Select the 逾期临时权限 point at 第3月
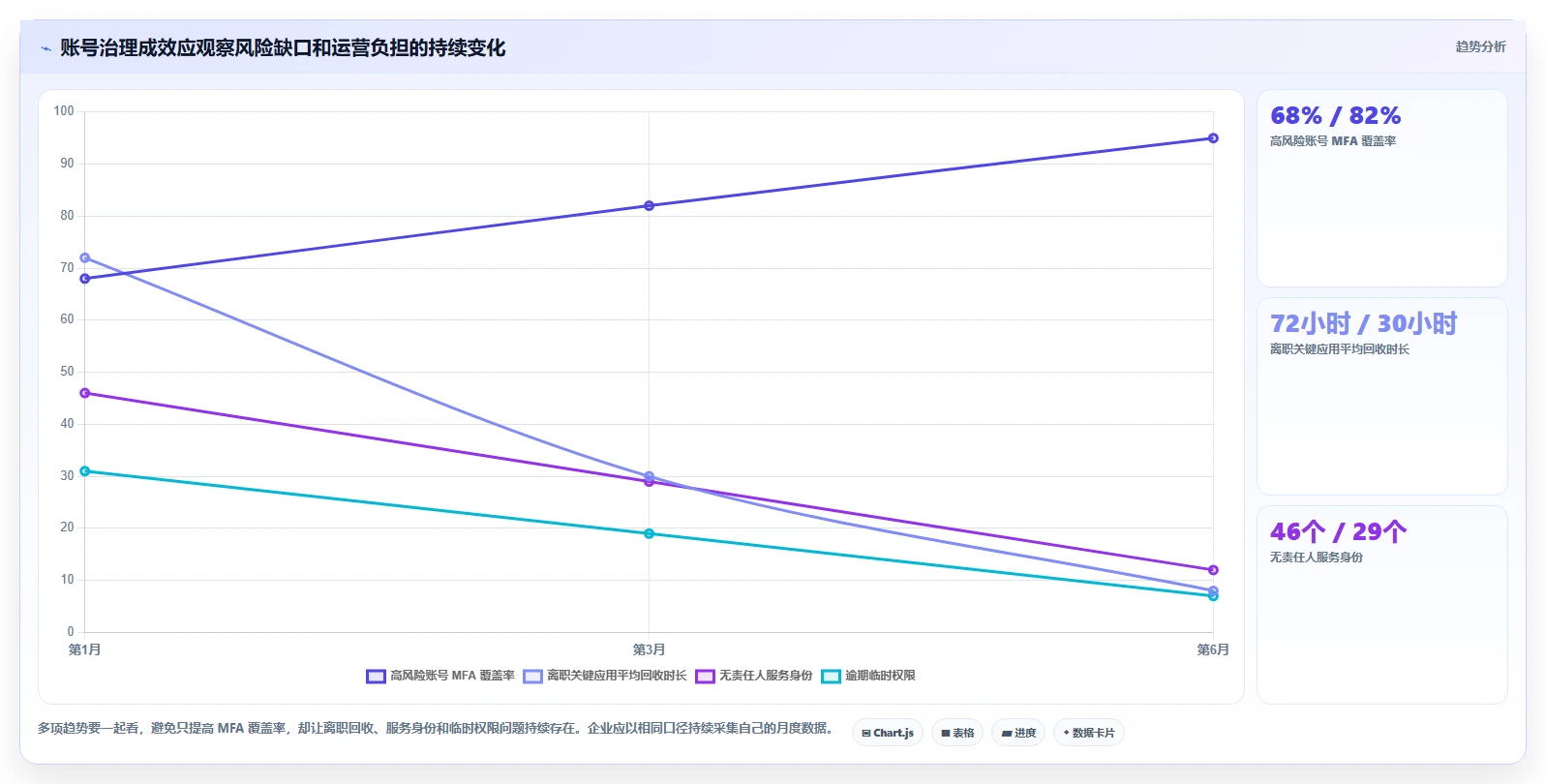1546x784 pixels. (x=649, y=533)
